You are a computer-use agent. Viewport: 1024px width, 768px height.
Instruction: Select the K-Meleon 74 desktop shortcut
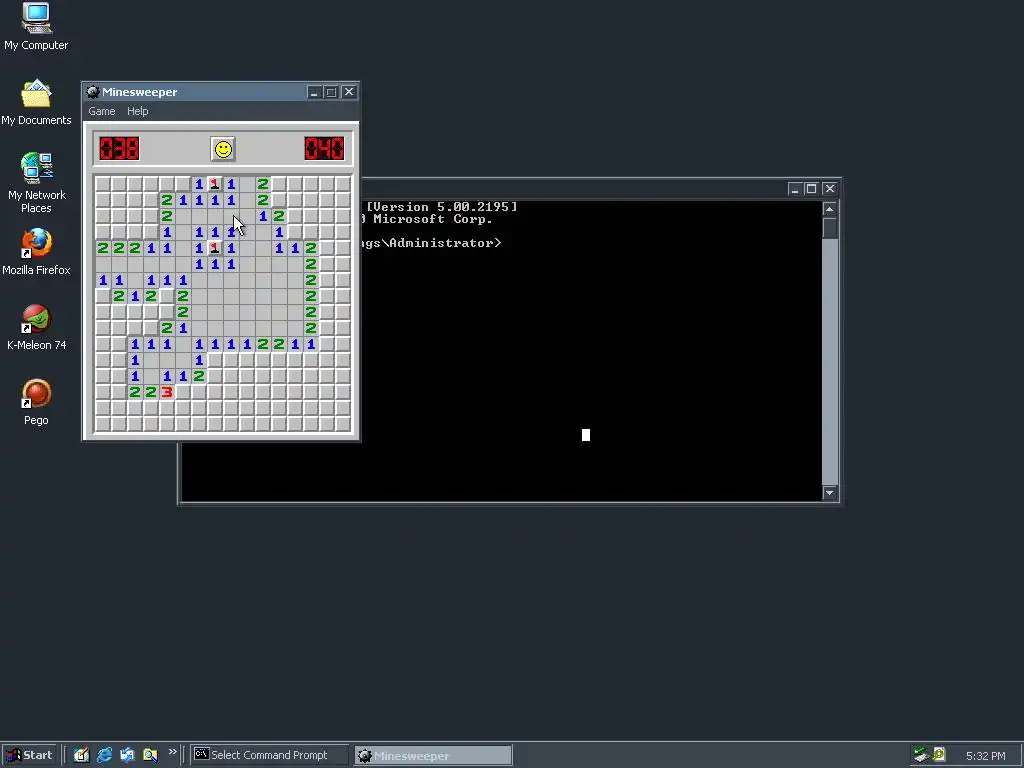36,327
